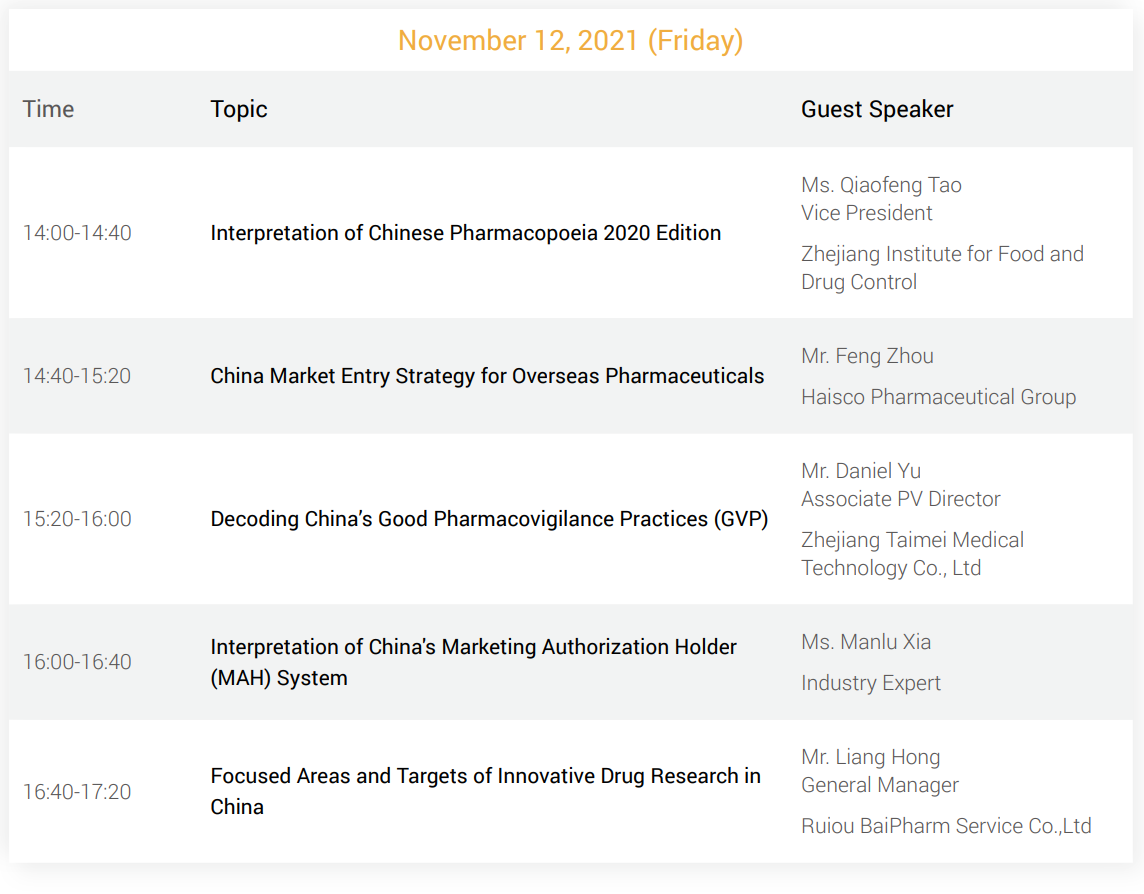Click Zhejiang Taimei Medical Technology Co. text
The image size is (1144, 894).
click(913, 554)
